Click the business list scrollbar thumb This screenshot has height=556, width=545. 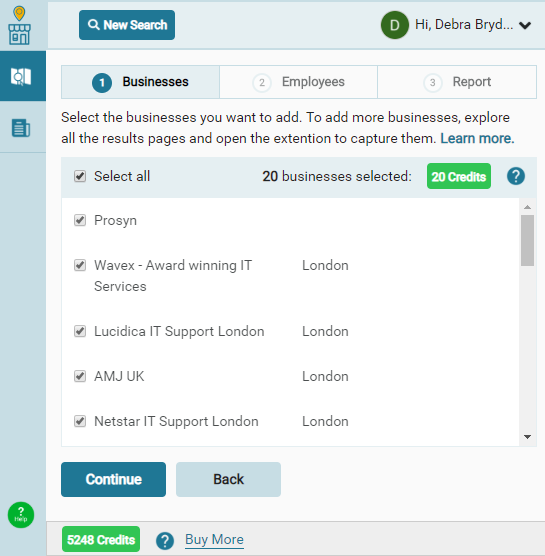point(528,240)
